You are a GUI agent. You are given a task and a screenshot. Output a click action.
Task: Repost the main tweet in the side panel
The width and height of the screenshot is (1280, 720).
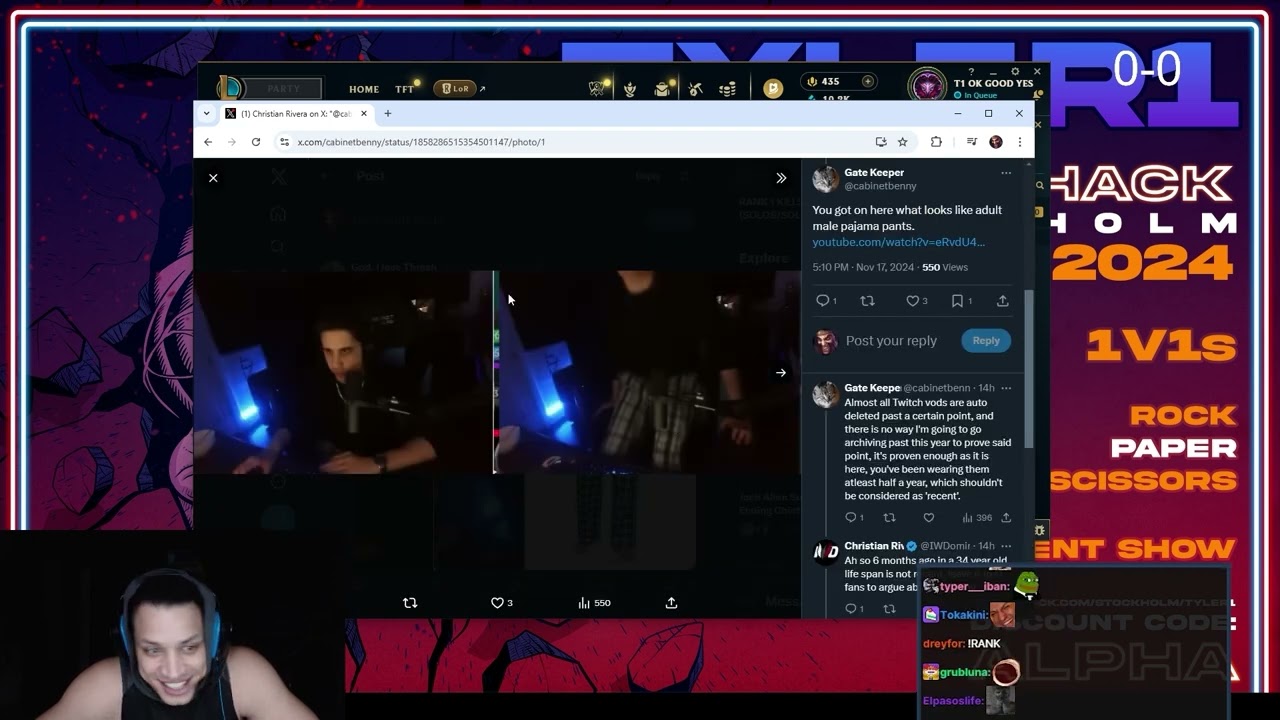point(868,301)
